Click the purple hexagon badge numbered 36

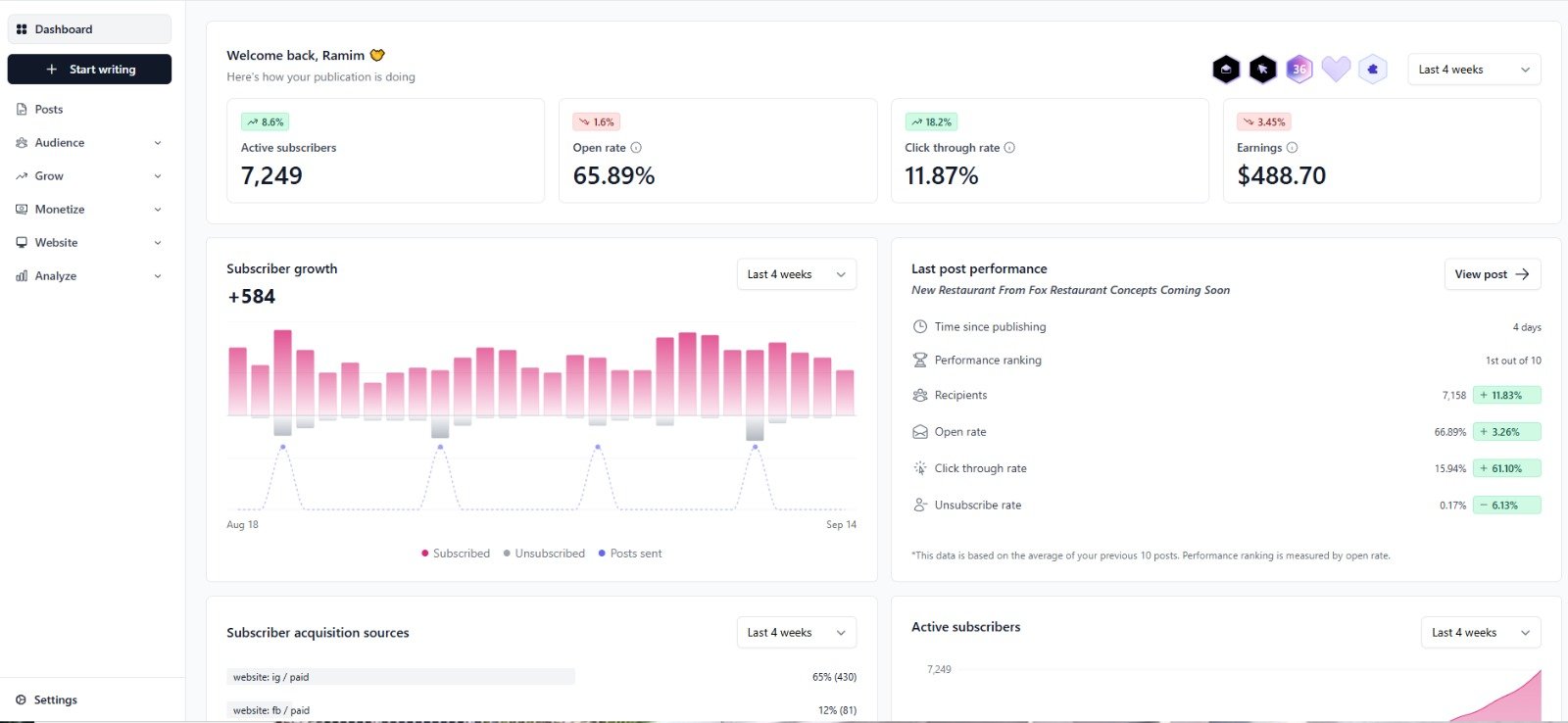1299,70
